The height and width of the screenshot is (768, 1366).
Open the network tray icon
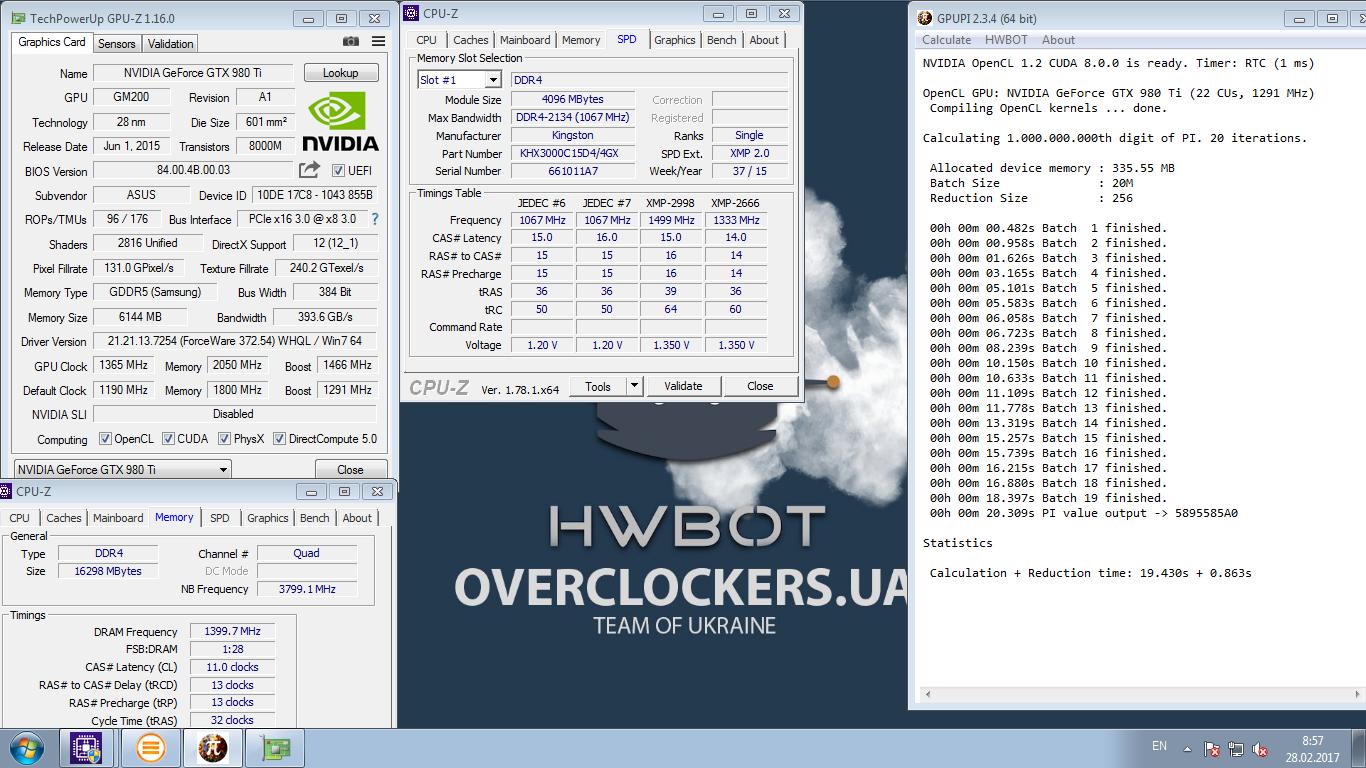tap(1236, 748)
